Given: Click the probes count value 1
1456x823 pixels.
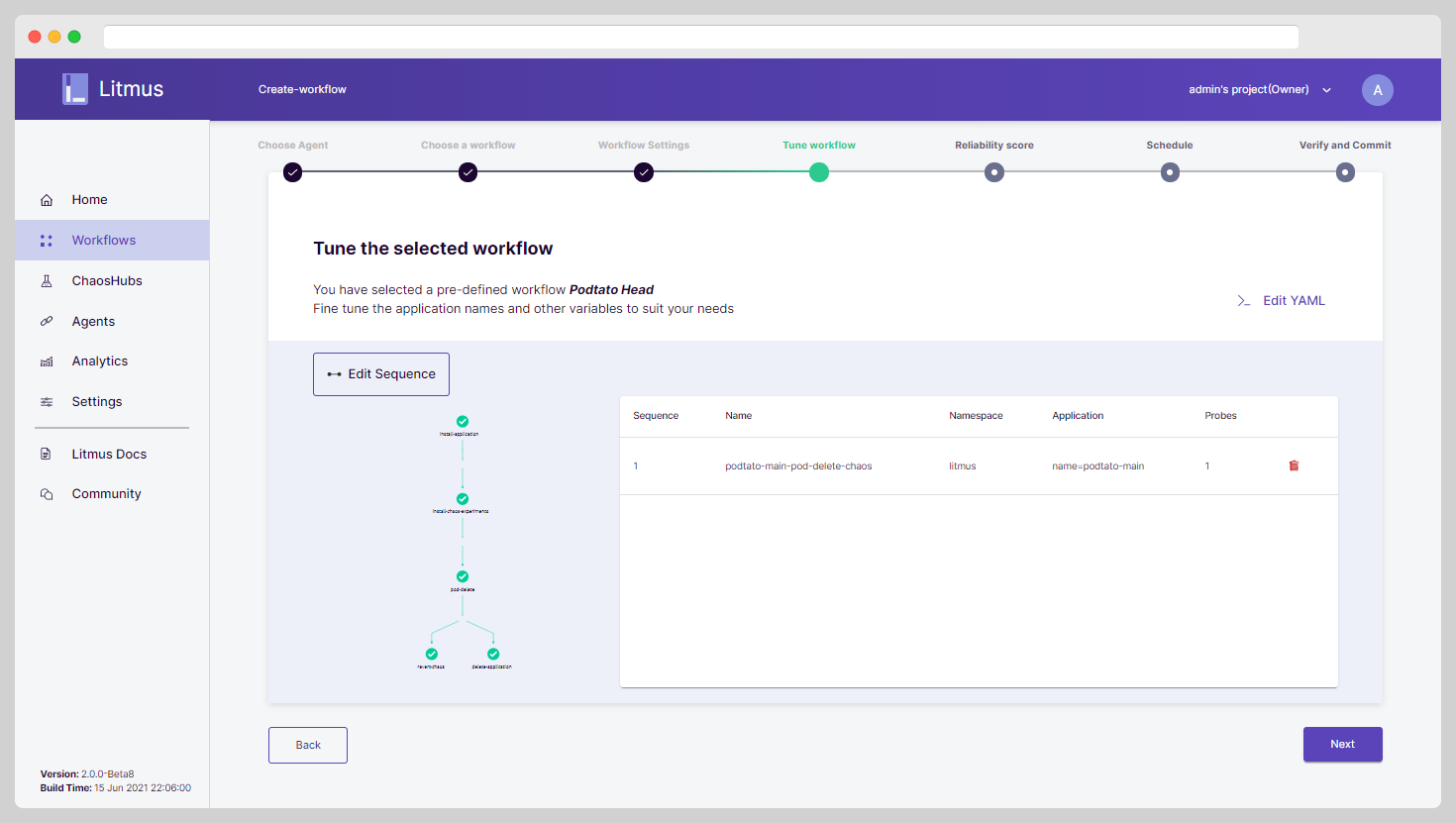Looking at the screenshot, I should [x=1207, y=466].
